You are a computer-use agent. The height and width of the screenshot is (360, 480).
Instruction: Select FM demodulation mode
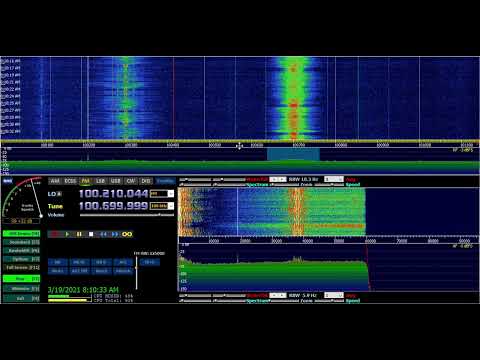pyautogui.click(x=86, y=181)
